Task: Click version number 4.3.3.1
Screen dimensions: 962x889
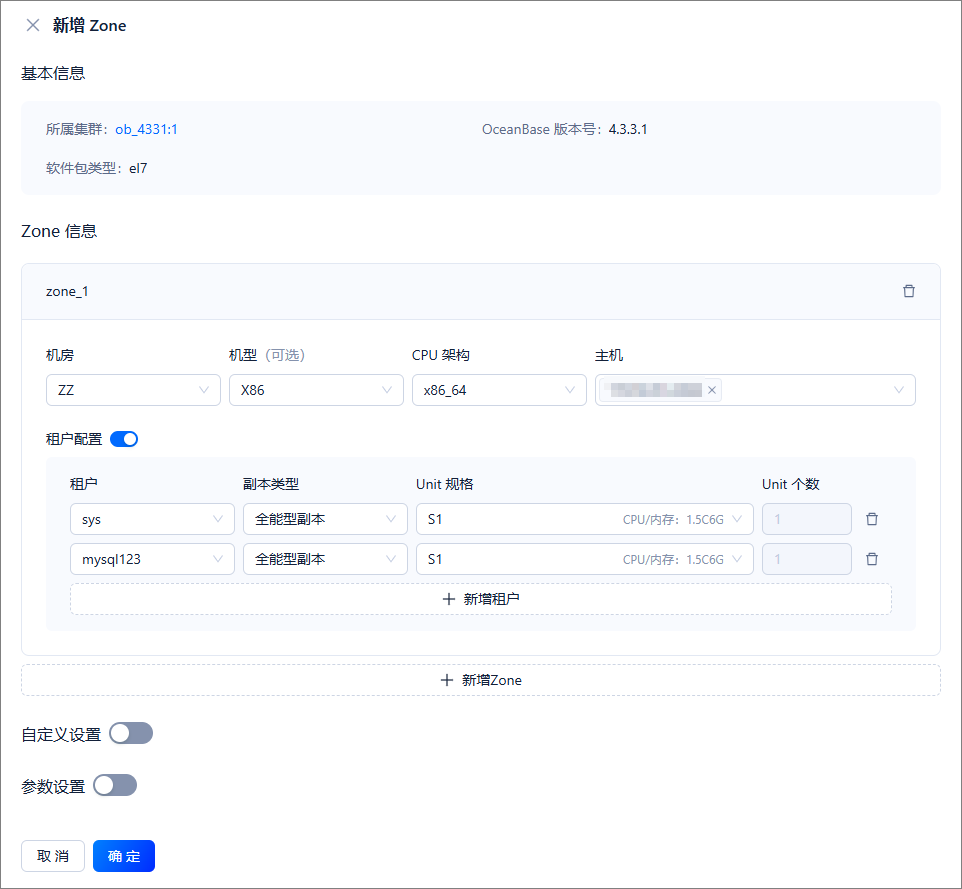Action: pos(628,129)
